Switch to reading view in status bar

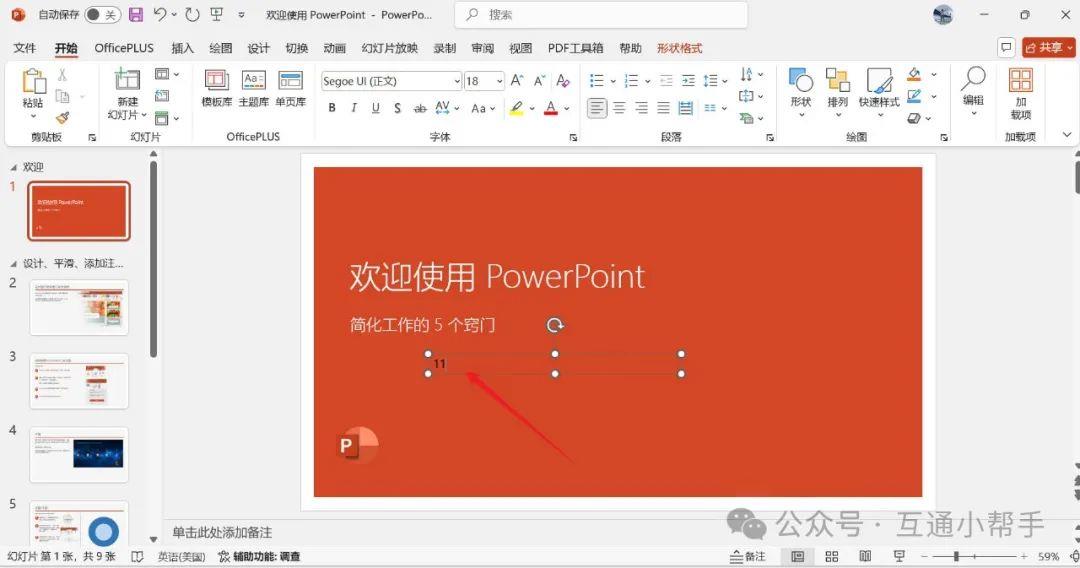pyautogui.click(x=865, y=556)
